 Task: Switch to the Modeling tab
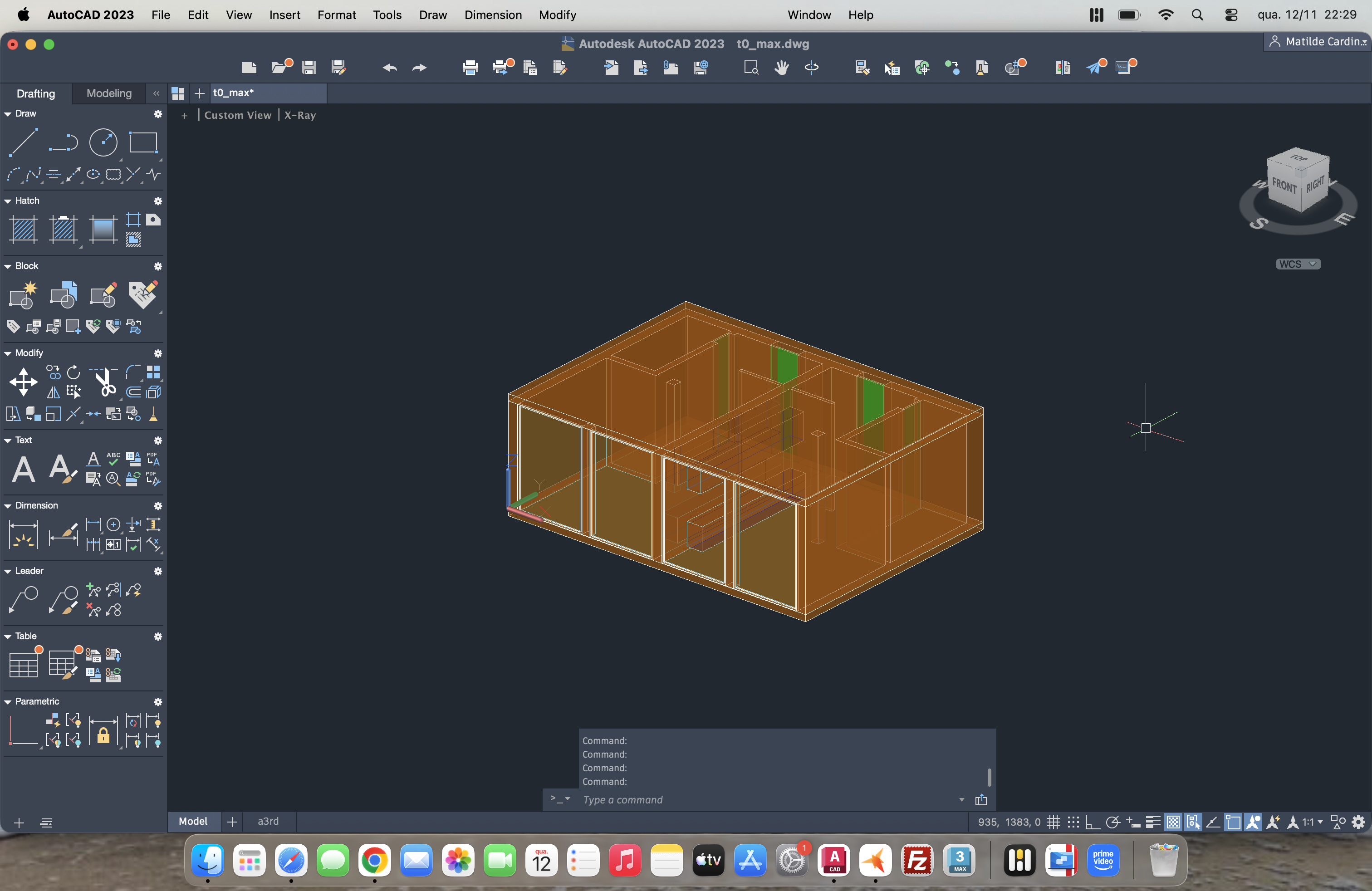click(x=109, y=93)
